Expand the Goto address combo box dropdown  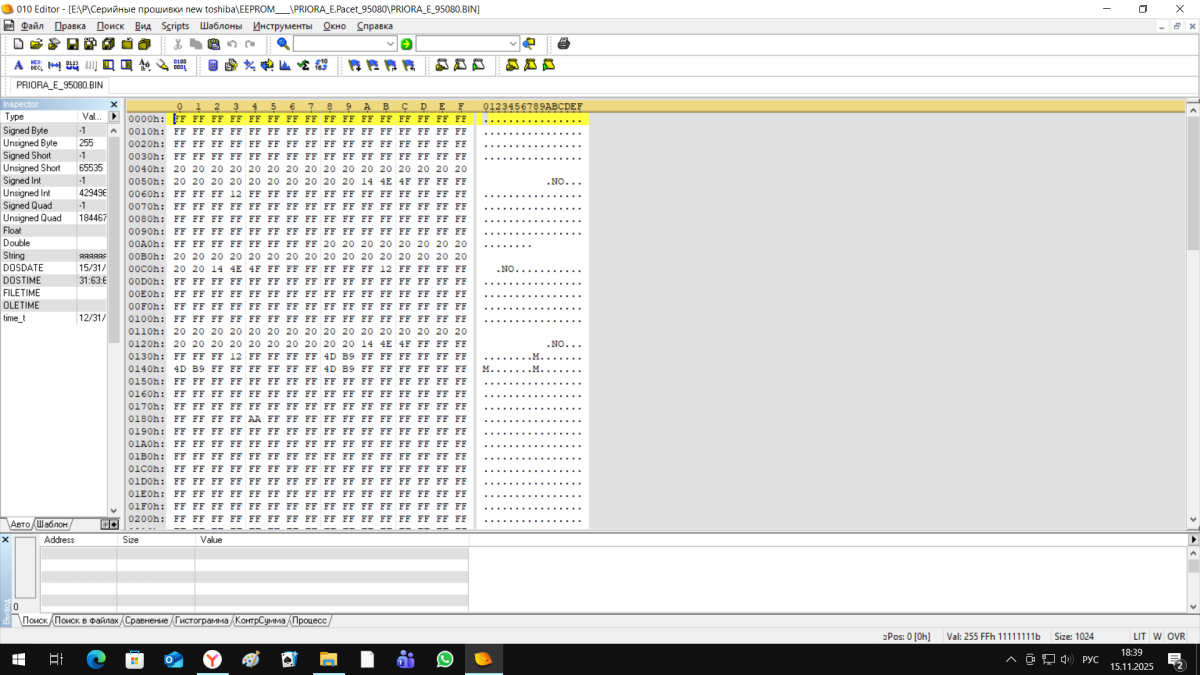(x=513, y=44)
